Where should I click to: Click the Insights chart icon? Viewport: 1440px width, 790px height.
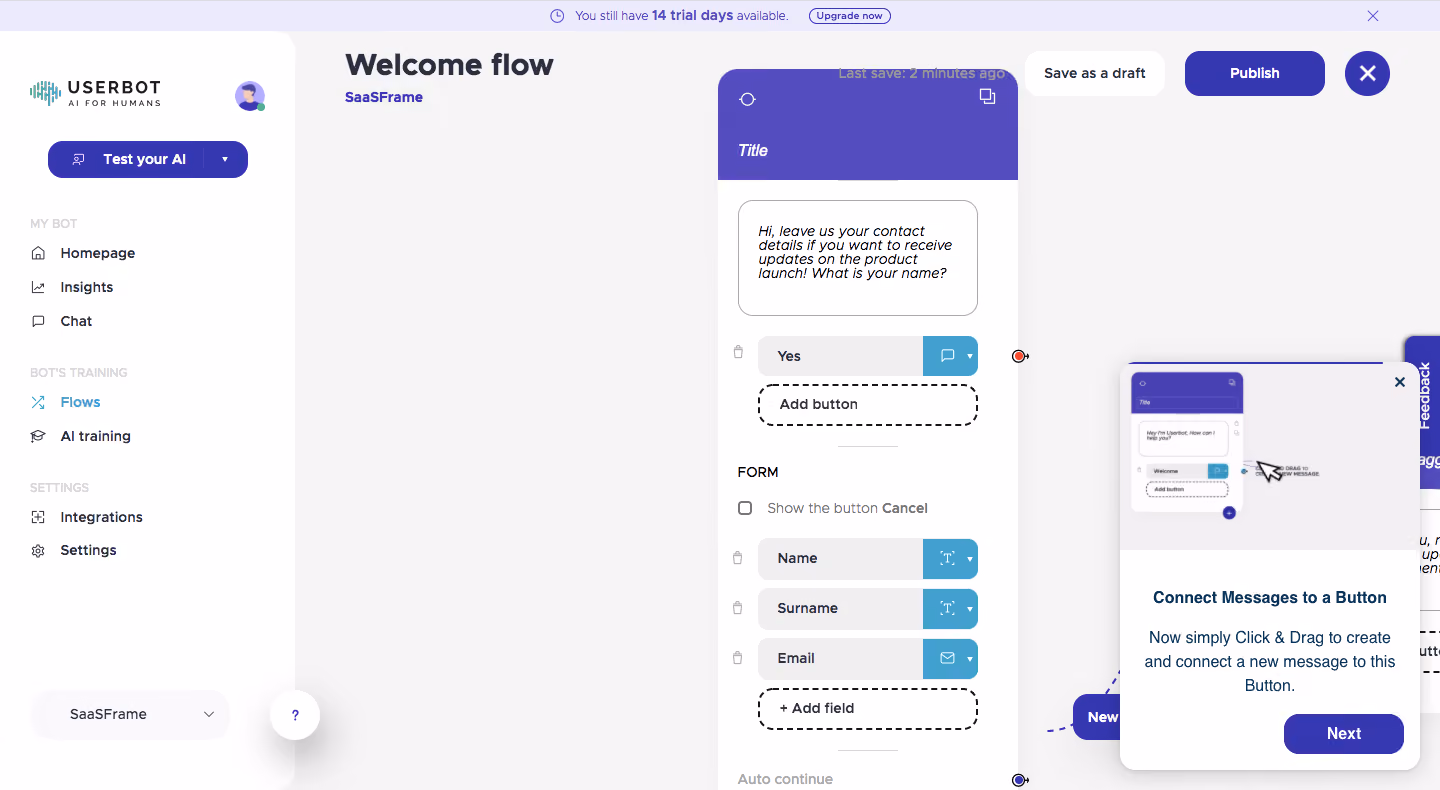point(38,287)
